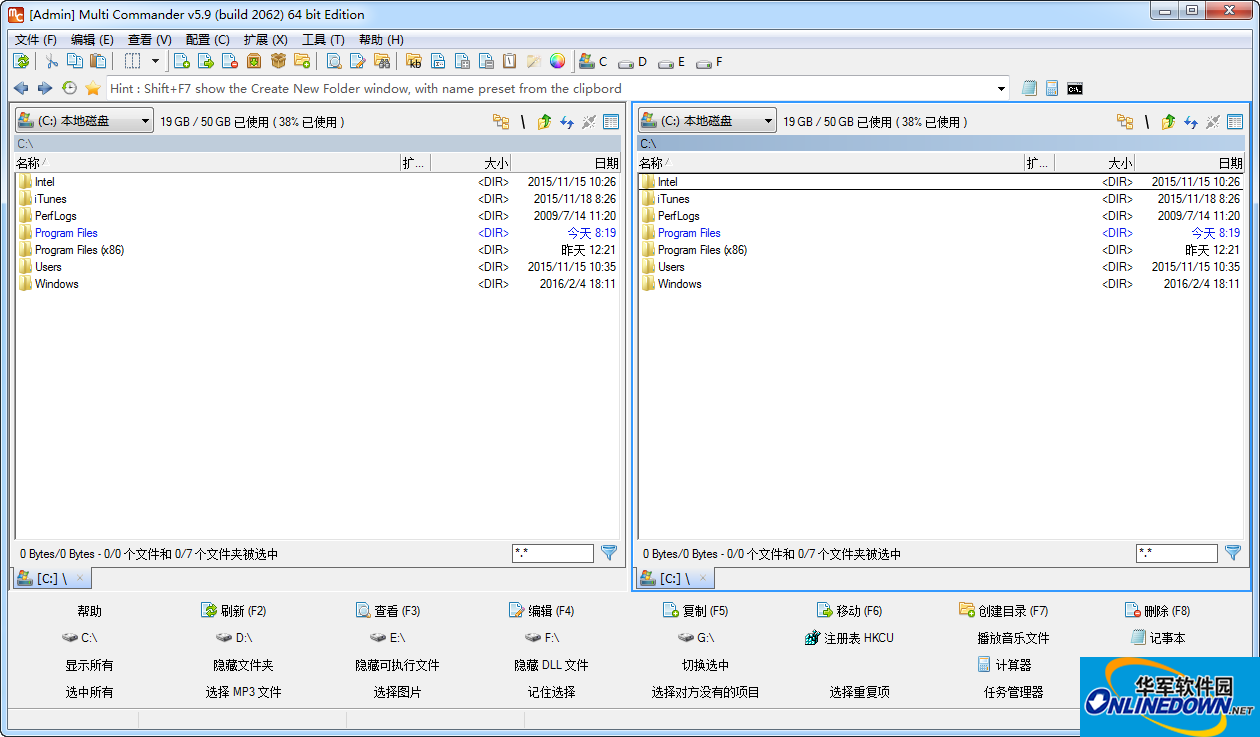
Task: Click the 注册表 HKCU button
Action: (x=849, y=638)
